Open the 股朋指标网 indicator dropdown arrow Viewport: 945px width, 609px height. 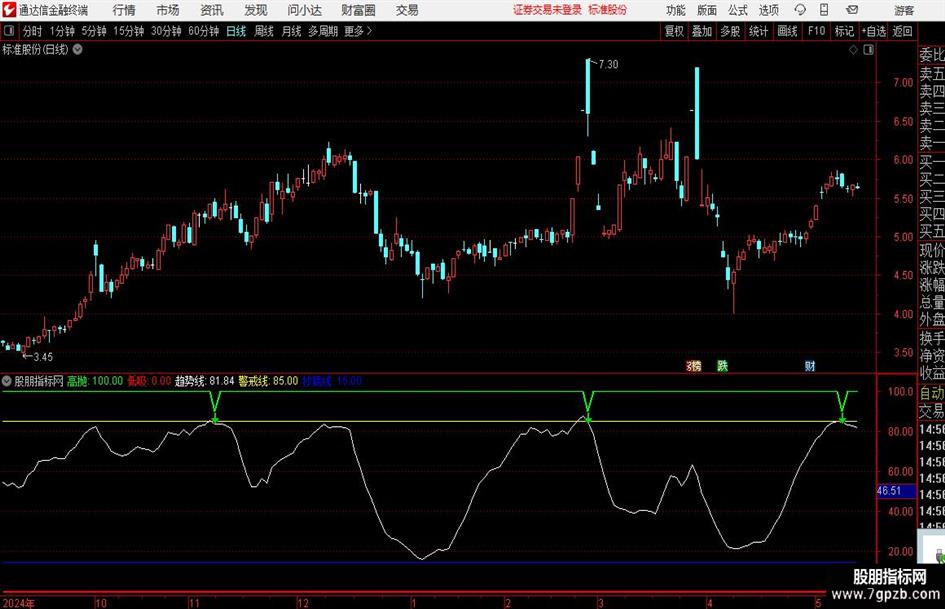pyautogui.click(x=8, y=381)
